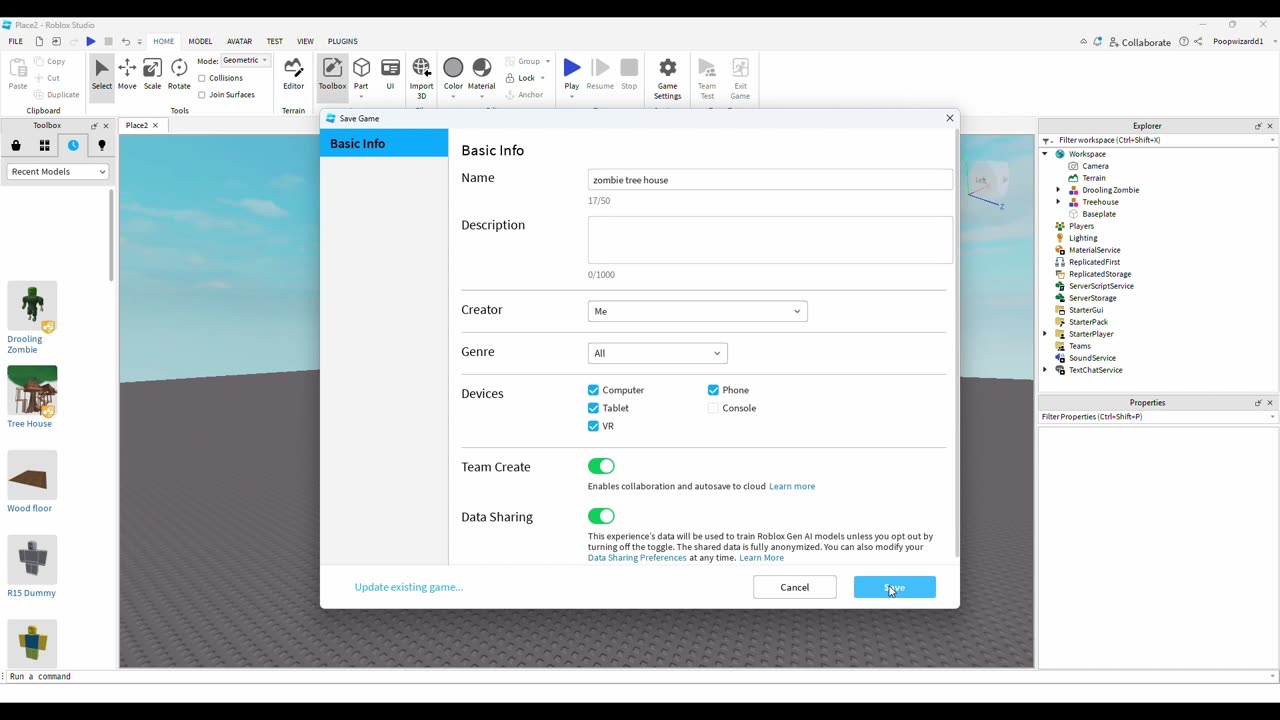Open the UI ribbon tool
The image size is (1280, 720).
[390, 74]
